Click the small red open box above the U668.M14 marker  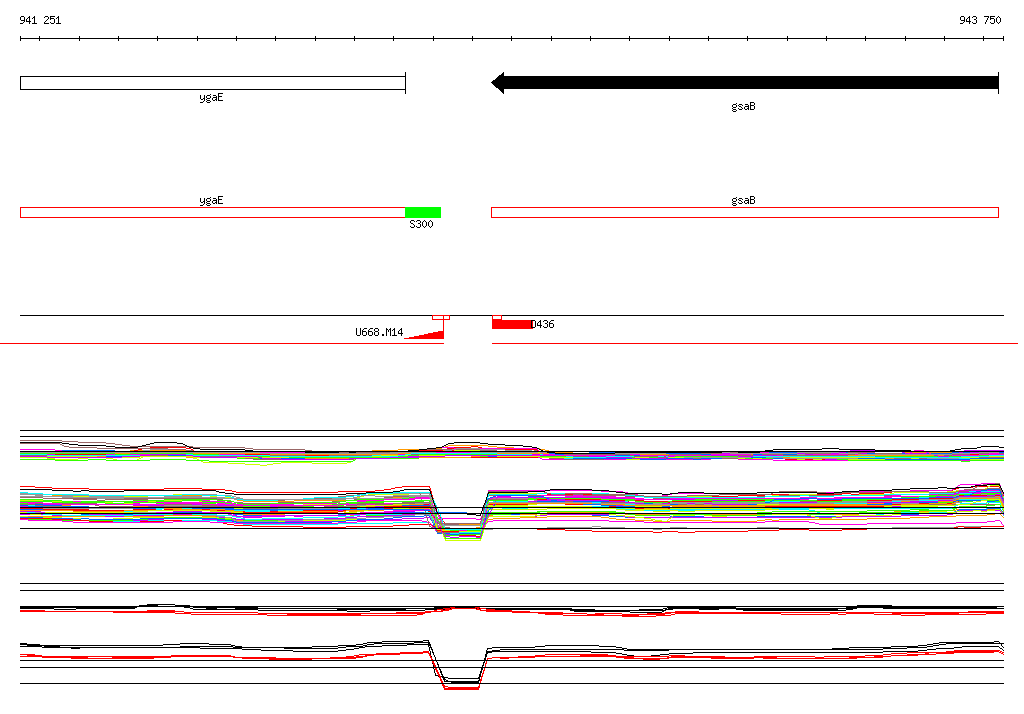click(x=441, y=317)
